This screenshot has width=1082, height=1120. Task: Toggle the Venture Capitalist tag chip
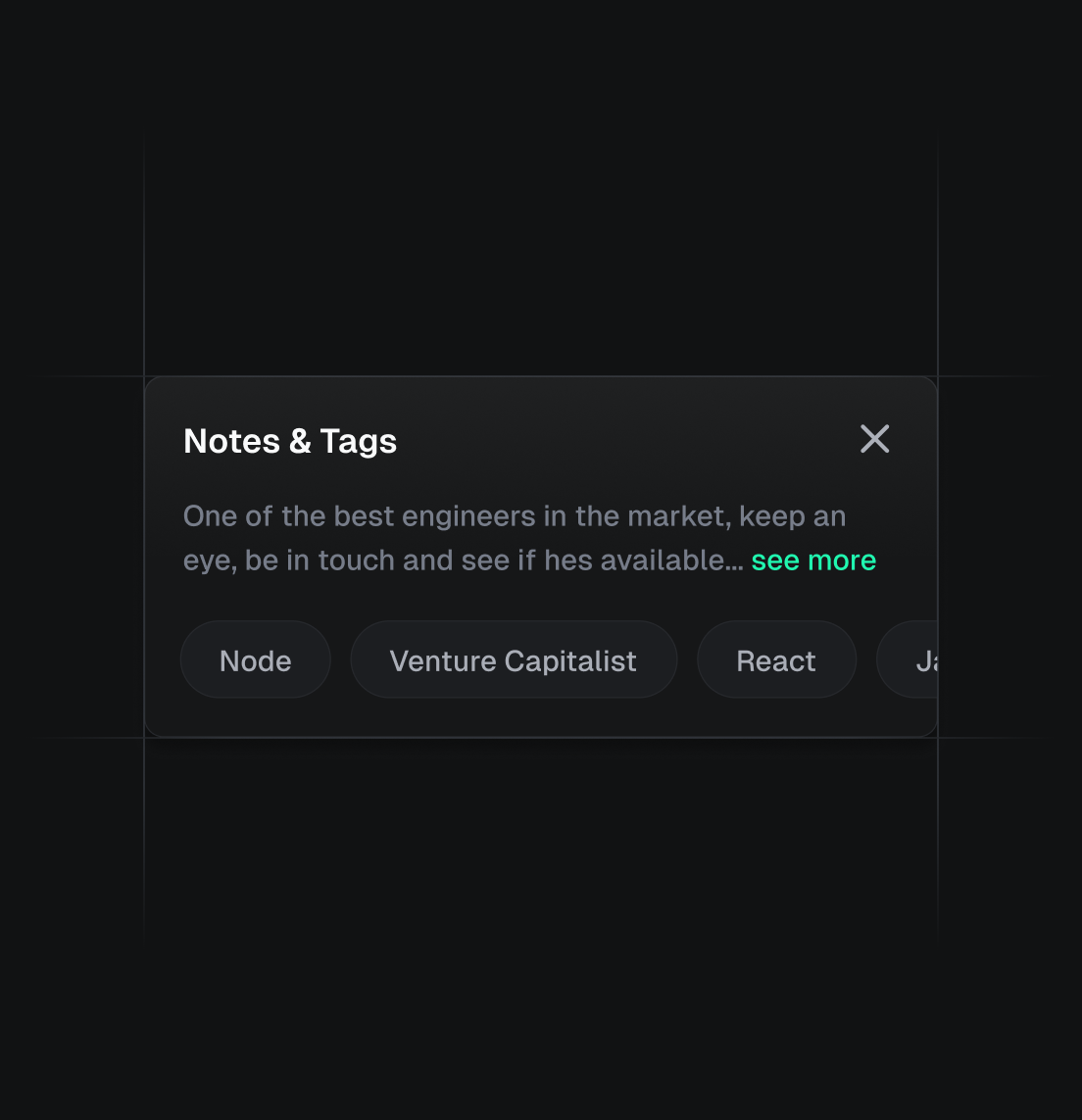point(514,659)
